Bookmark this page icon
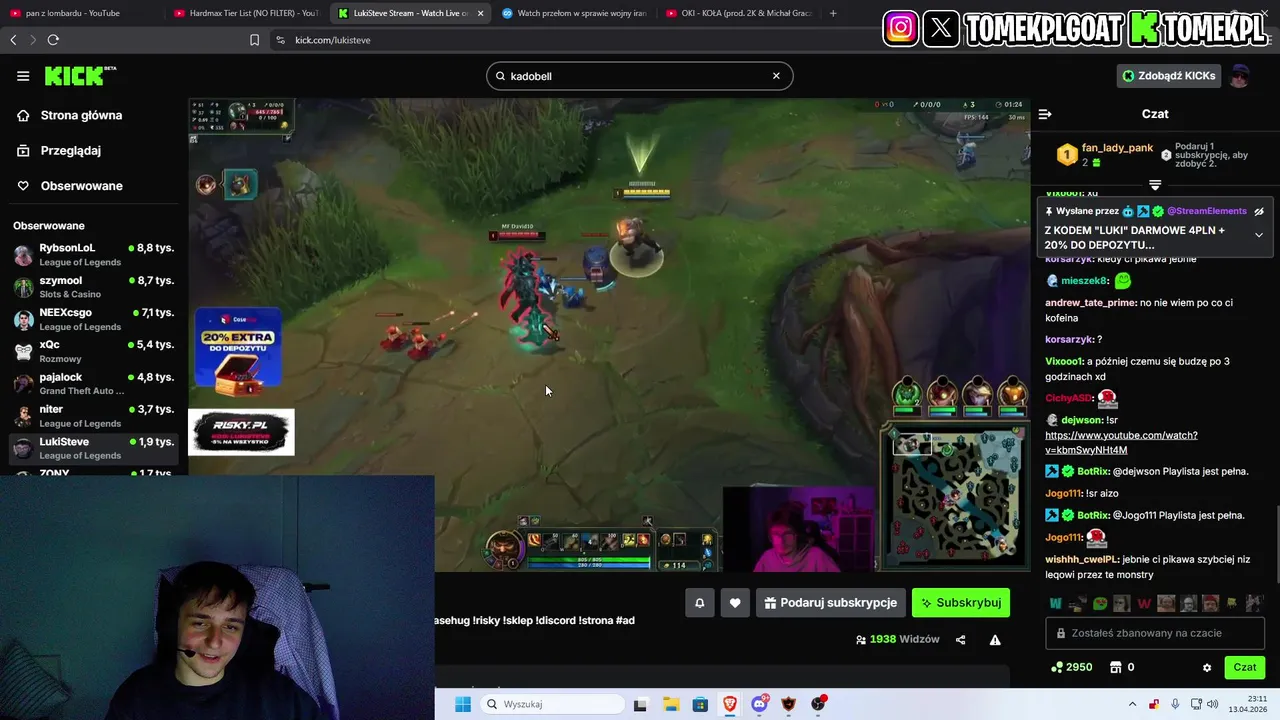This screenshot has height=720, width=1280. [254, 40]
